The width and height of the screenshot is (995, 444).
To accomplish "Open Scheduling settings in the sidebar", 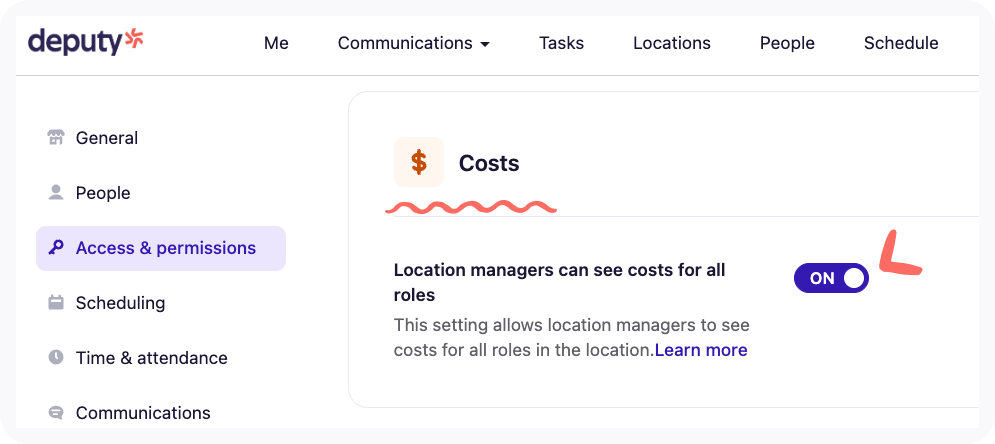I will [x=120, y=303].
